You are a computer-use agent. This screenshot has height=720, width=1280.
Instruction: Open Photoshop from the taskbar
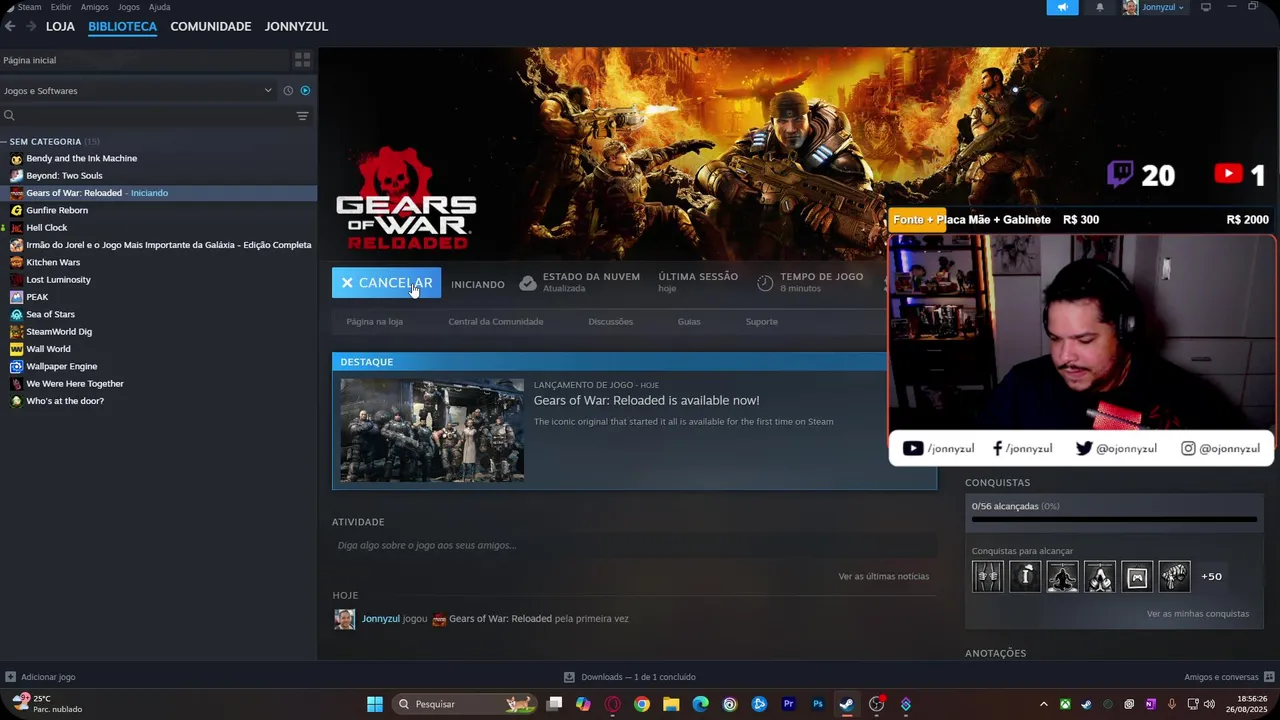point(818,704)
